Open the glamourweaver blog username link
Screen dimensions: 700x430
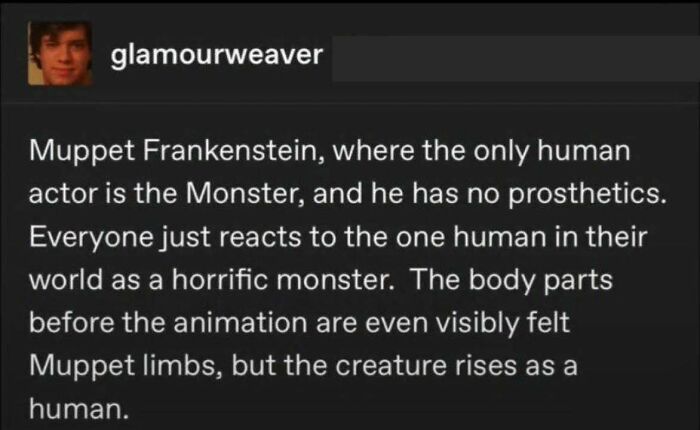click(x=215, y=54)
